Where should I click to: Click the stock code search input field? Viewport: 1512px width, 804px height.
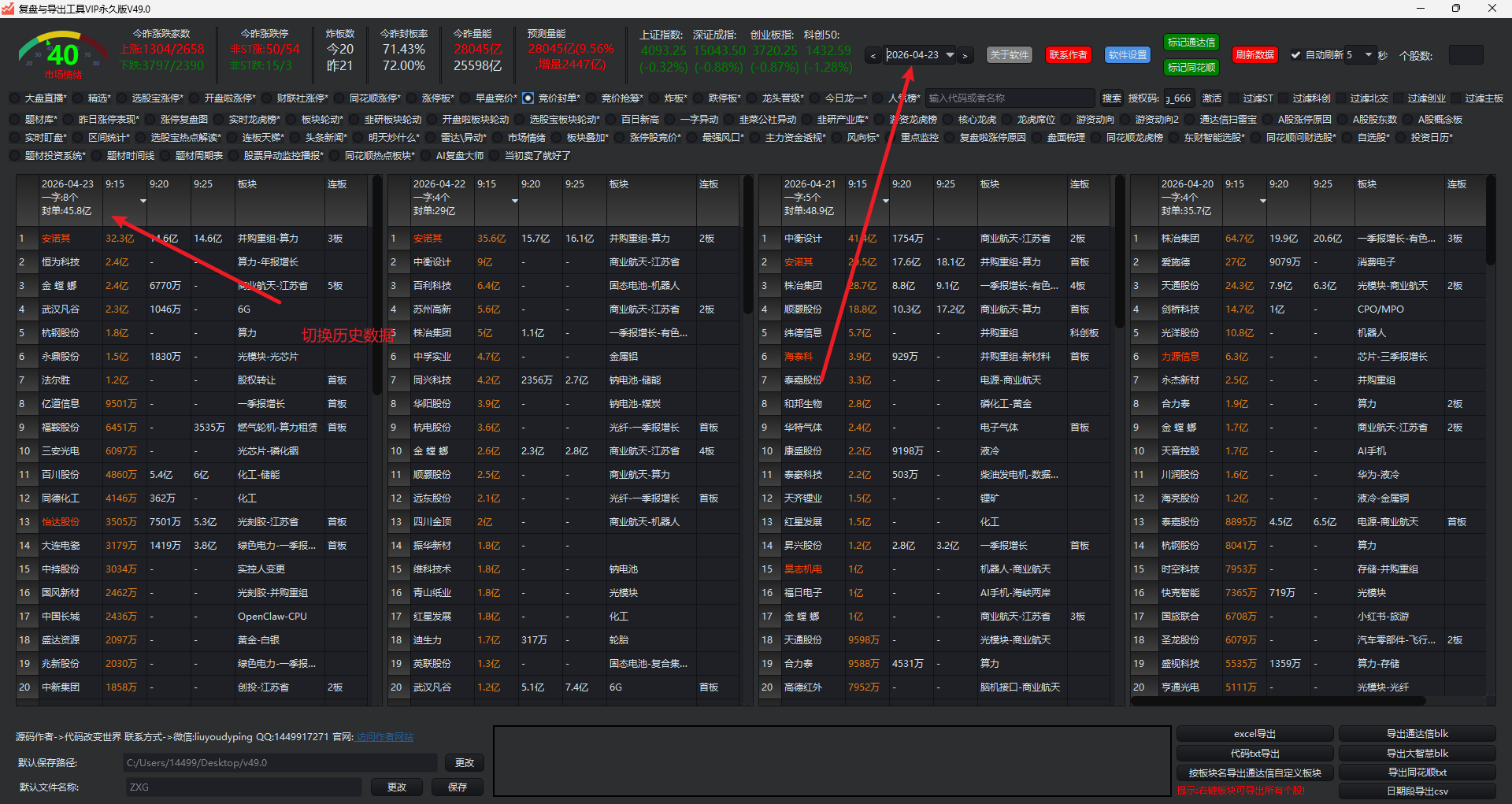pos(1010,98)
